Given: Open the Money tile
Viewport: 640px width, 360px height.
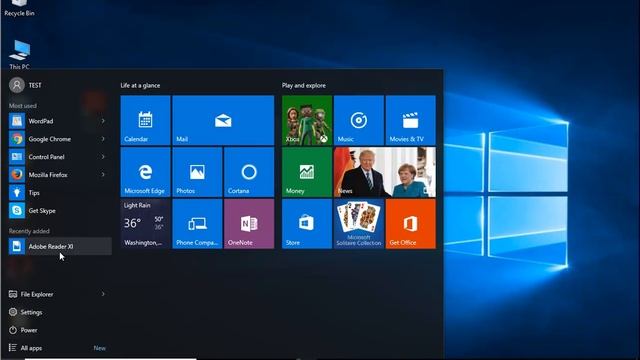Looking at the screenshot, I should [x=307, y=172].
